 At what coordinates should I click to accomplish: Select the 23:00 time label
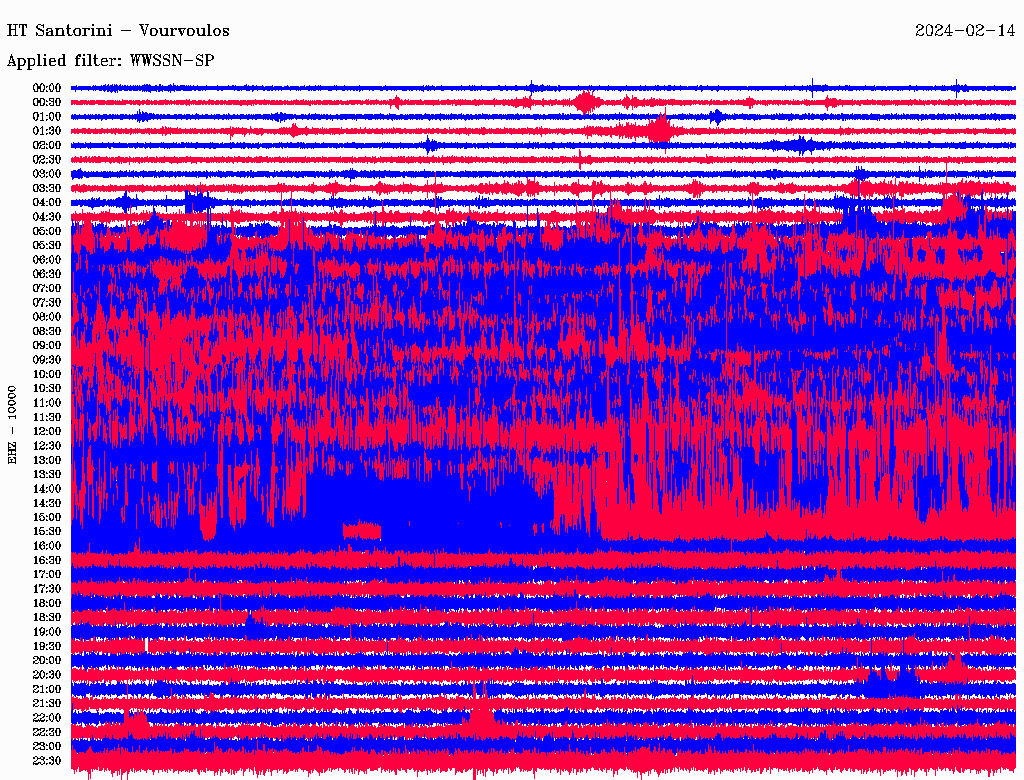[47, 747]
